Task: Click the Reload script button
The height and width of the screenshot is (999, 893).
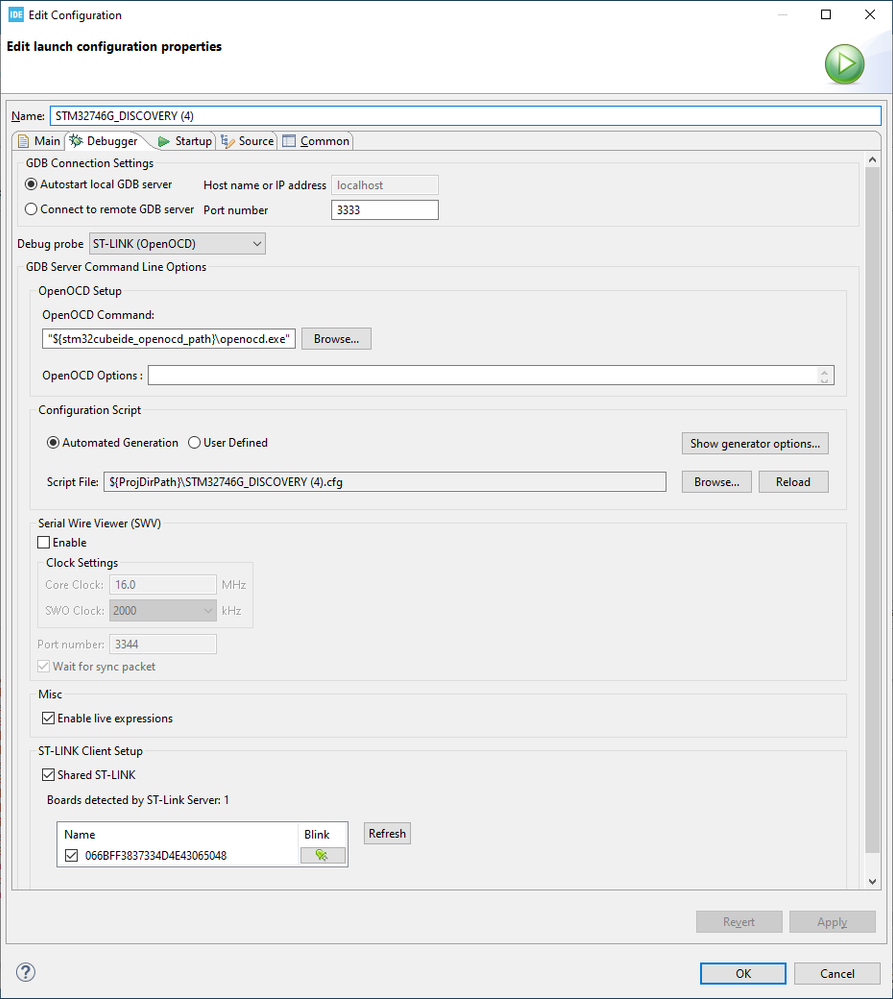Action: (793, 482)
